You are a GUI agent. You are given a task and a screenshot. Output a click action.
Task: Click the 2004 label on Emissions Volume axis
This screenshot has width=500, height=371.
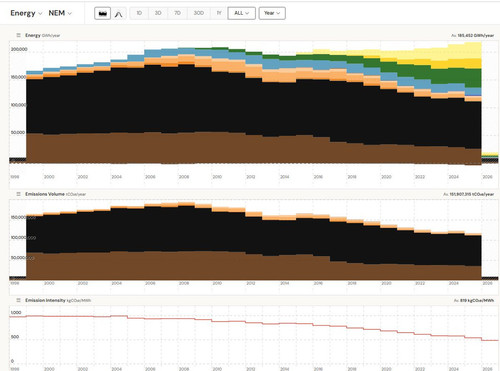(x=116, y=283)
